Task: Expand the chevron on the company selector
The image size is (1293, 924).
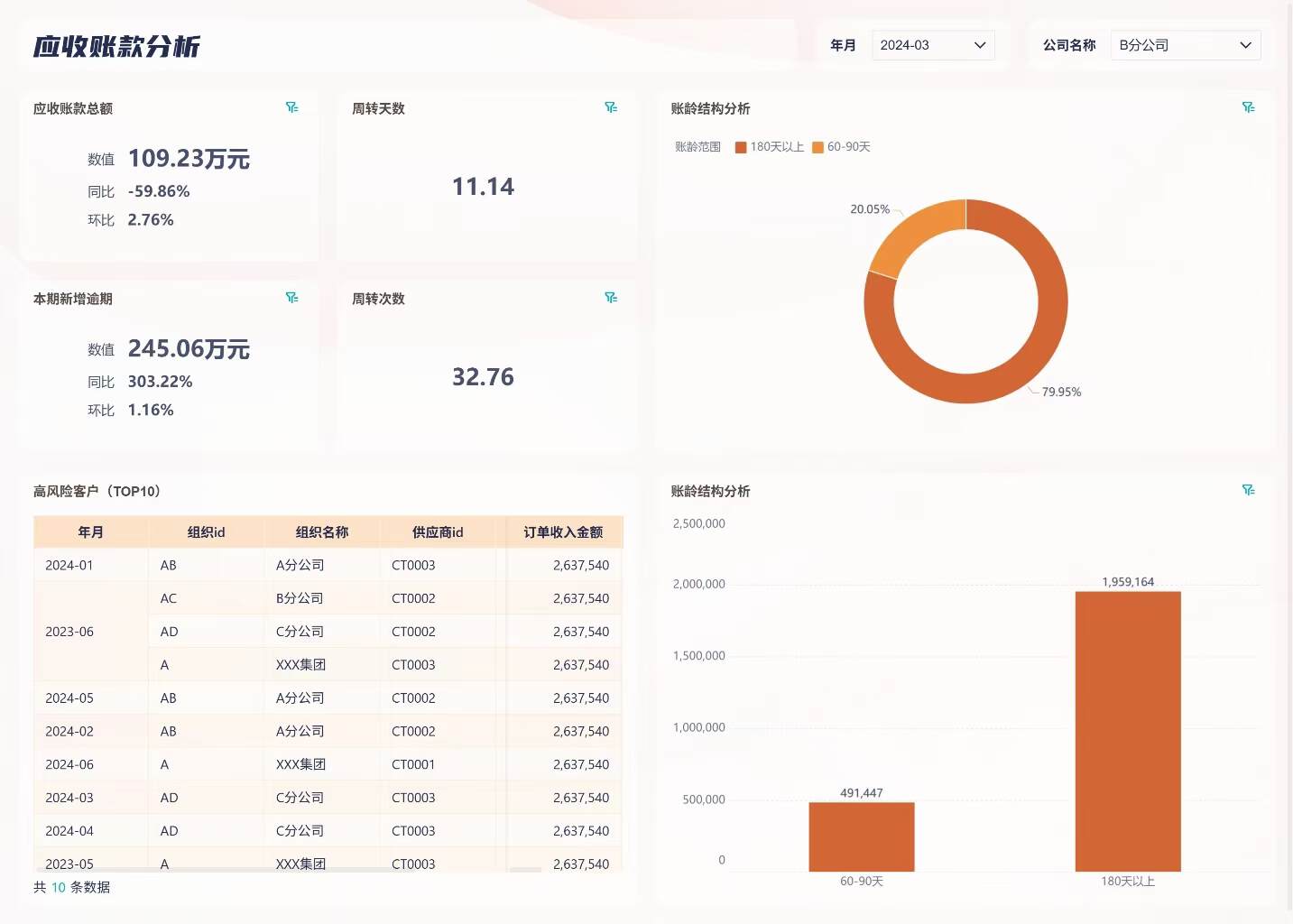Action: pos(1246,44)
